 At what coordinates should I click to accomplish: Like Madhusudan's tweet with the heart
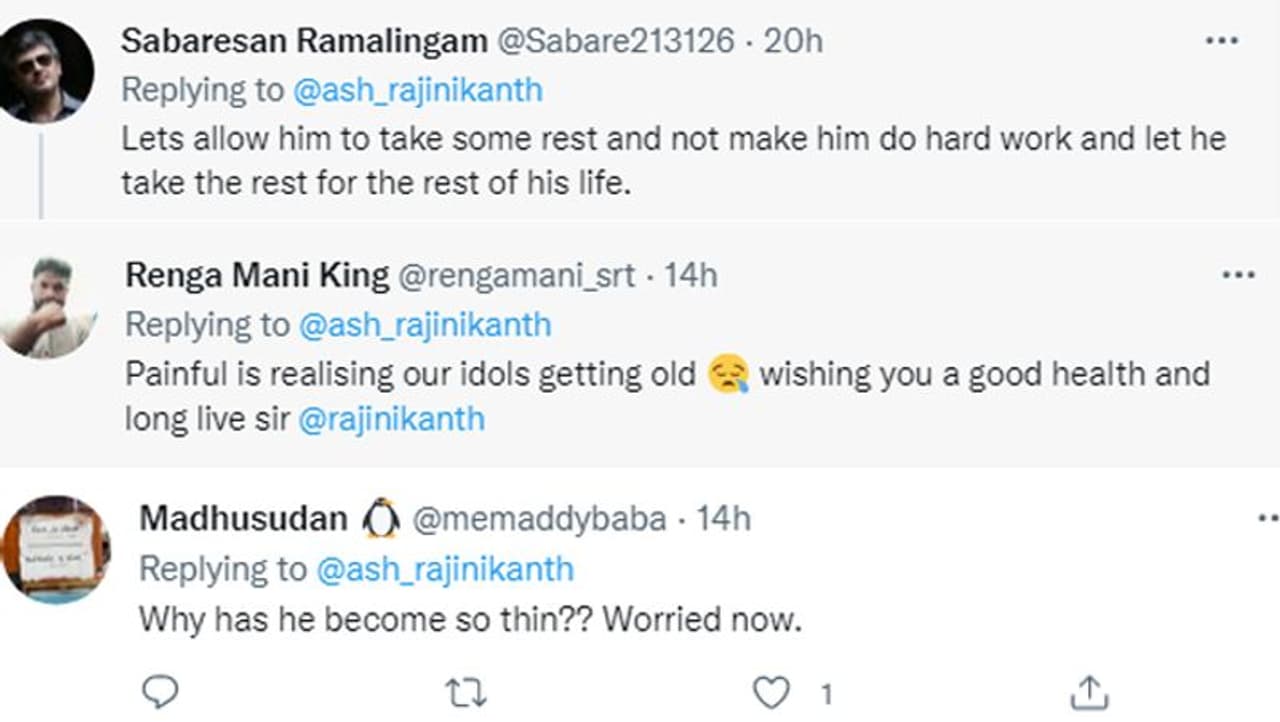(771, 692)
